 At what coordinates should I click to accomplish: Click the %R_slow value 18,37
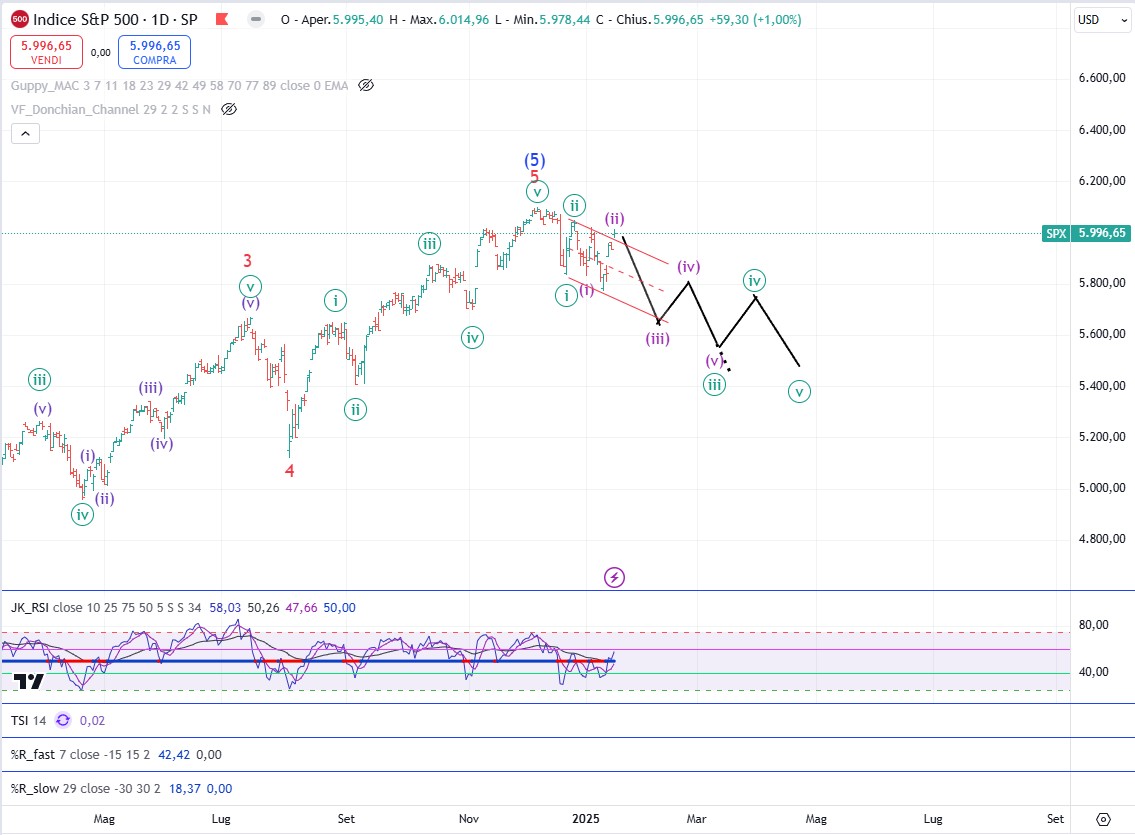(184, 789)
